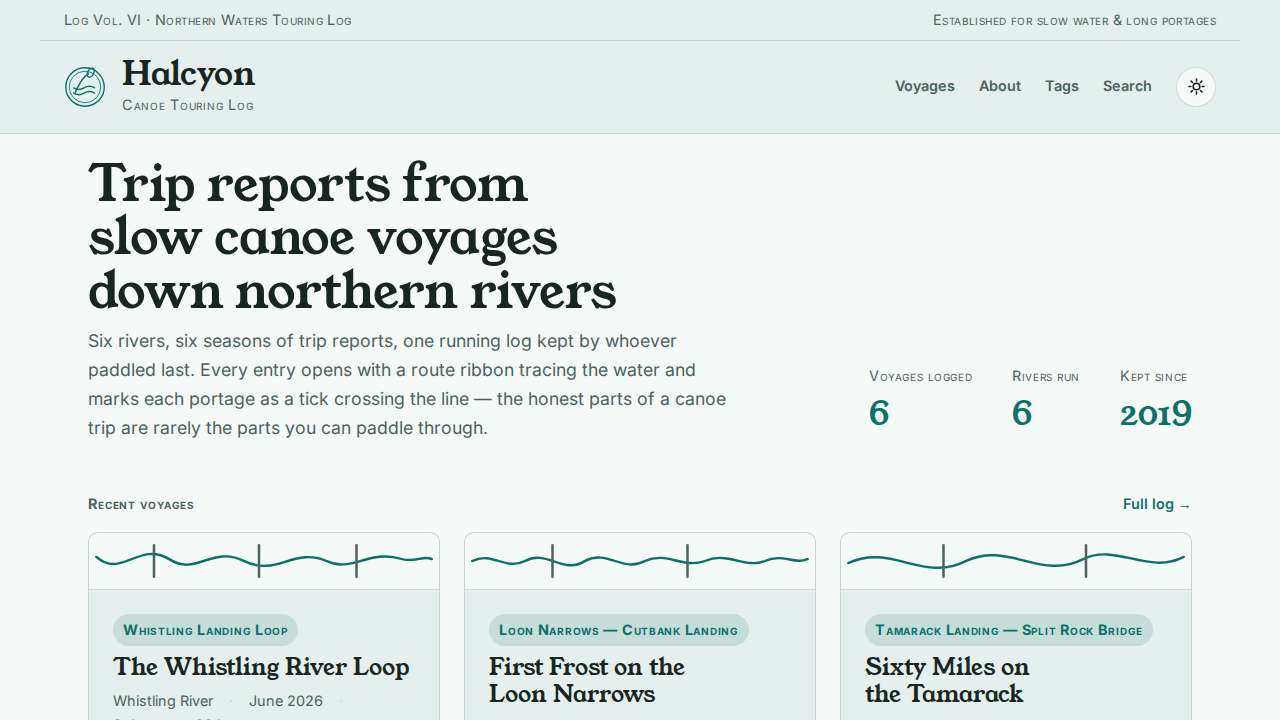Open the Search nav item

coord(1127,86)
